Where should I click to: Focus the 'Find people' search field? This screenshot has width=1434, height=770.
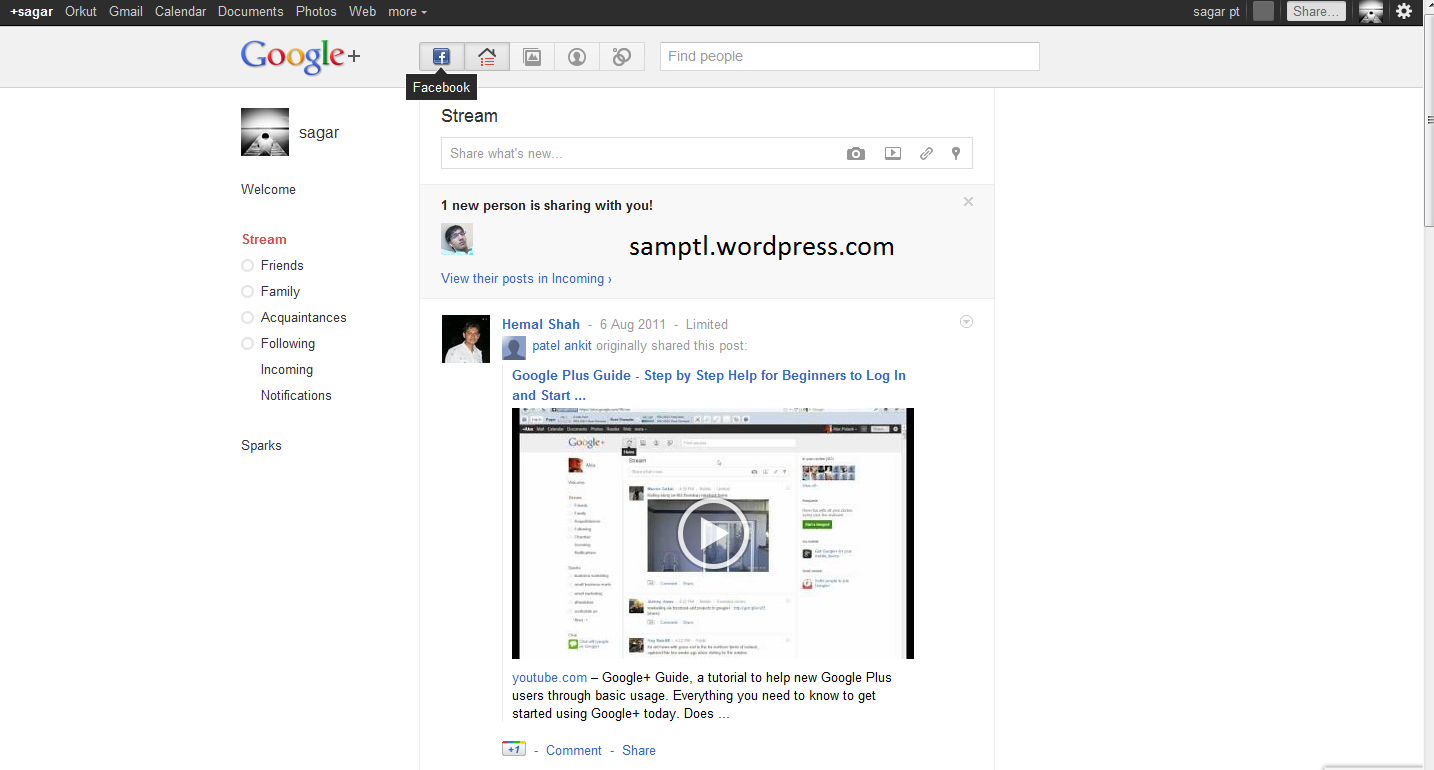click(x=850, y=57)
